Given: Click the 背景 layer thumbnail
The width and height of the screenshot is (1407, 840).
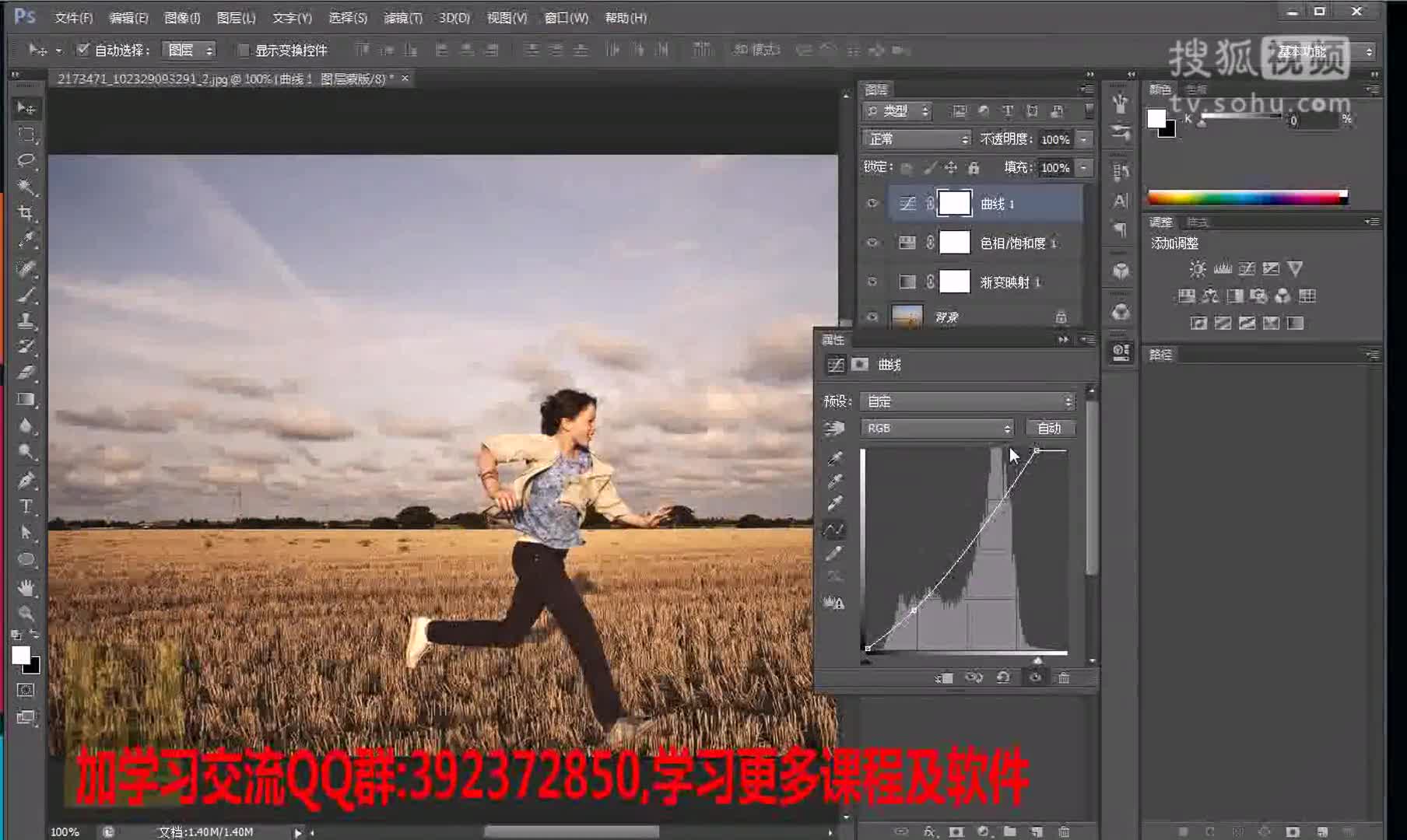Looking at the screenshot, I should coord(907,317).
